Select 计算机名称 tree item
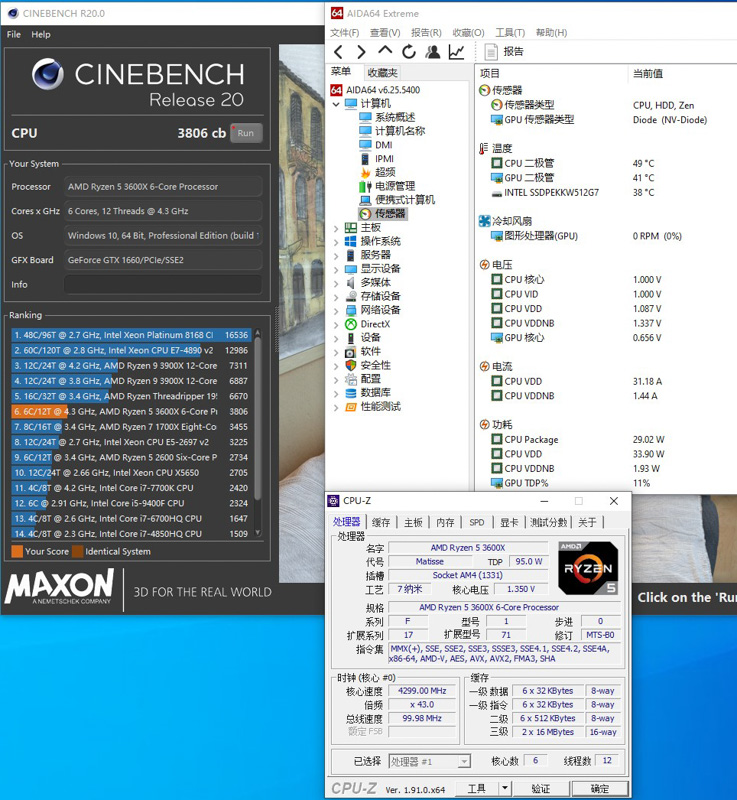This screenshot has height=800, width=737. tap(400, 131)
